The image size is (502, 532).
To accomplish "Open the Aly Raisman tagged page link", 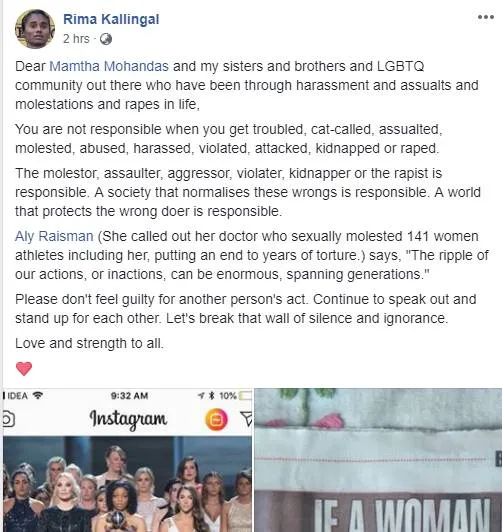I will 54,236.
